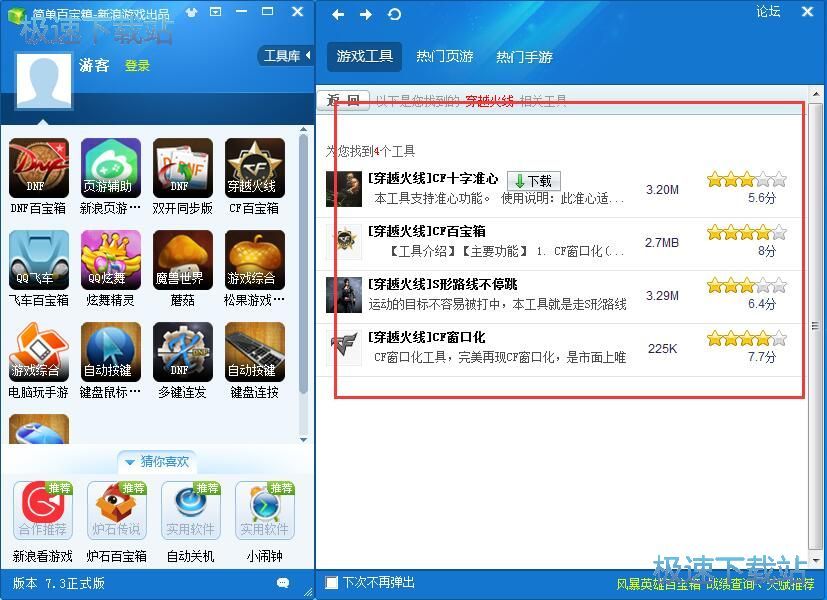
Task: Collapse the 猜你喜欢 section
Action: 157,462
